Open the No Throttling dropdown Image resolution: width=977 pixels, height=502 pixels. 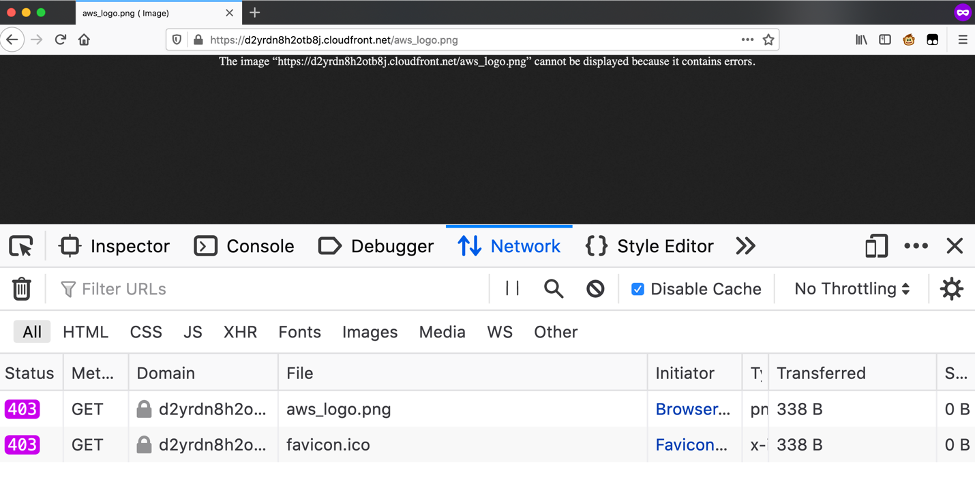pos(852,289)
